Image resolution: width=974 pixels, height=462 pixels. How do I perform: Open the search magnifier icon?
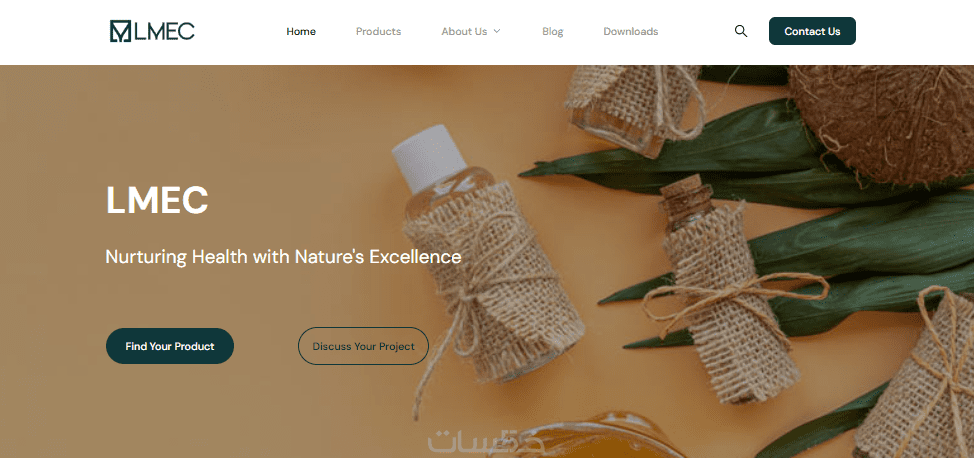[x=740, y=31]
